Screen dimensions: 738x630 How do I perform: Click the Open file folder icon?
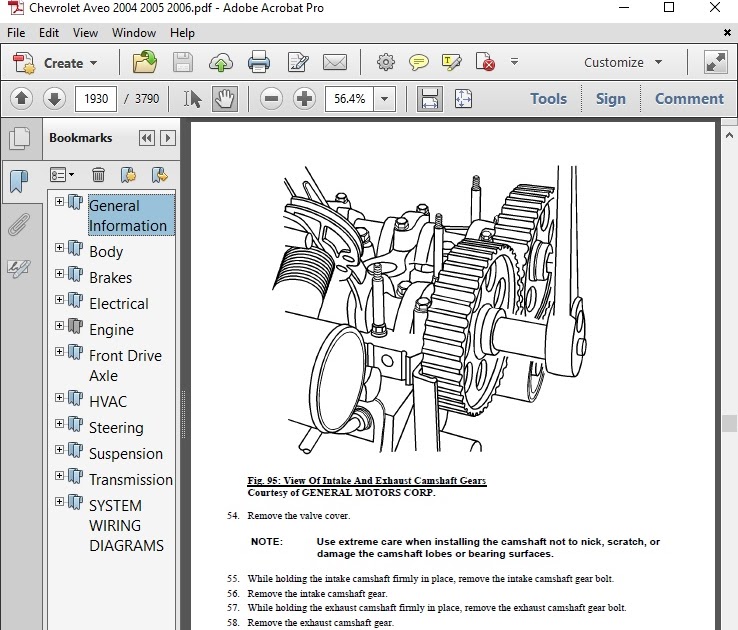pos(144,62)
